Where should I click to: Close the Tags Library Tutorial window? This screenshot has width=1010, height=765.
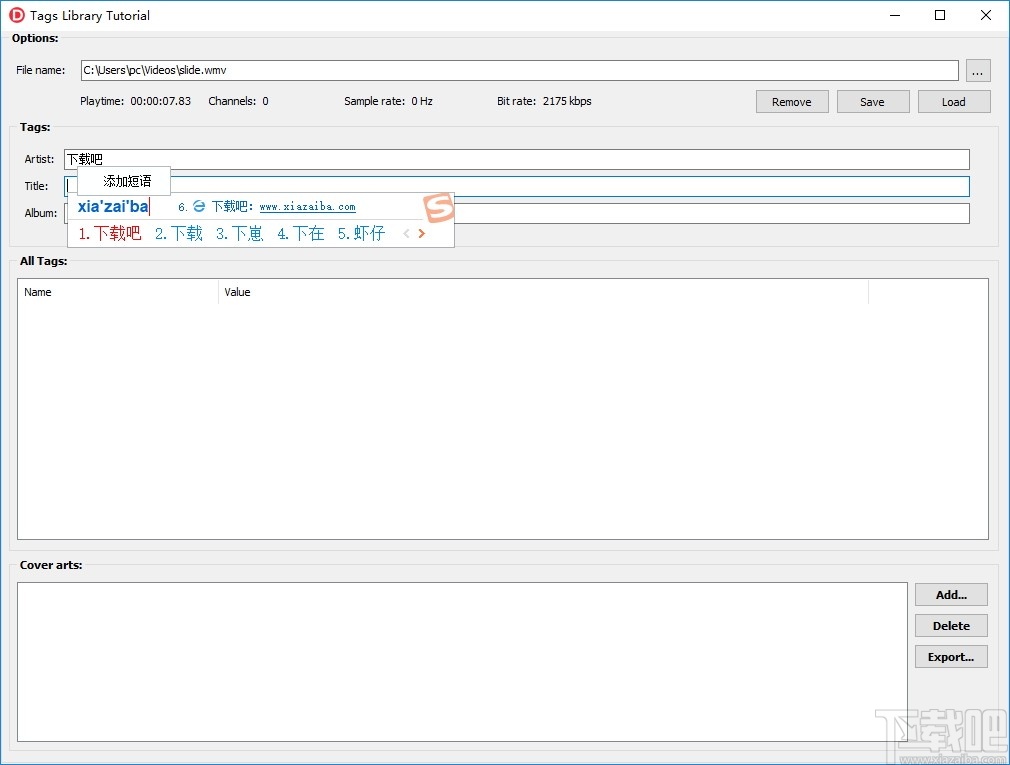click(x=986, y=15)
